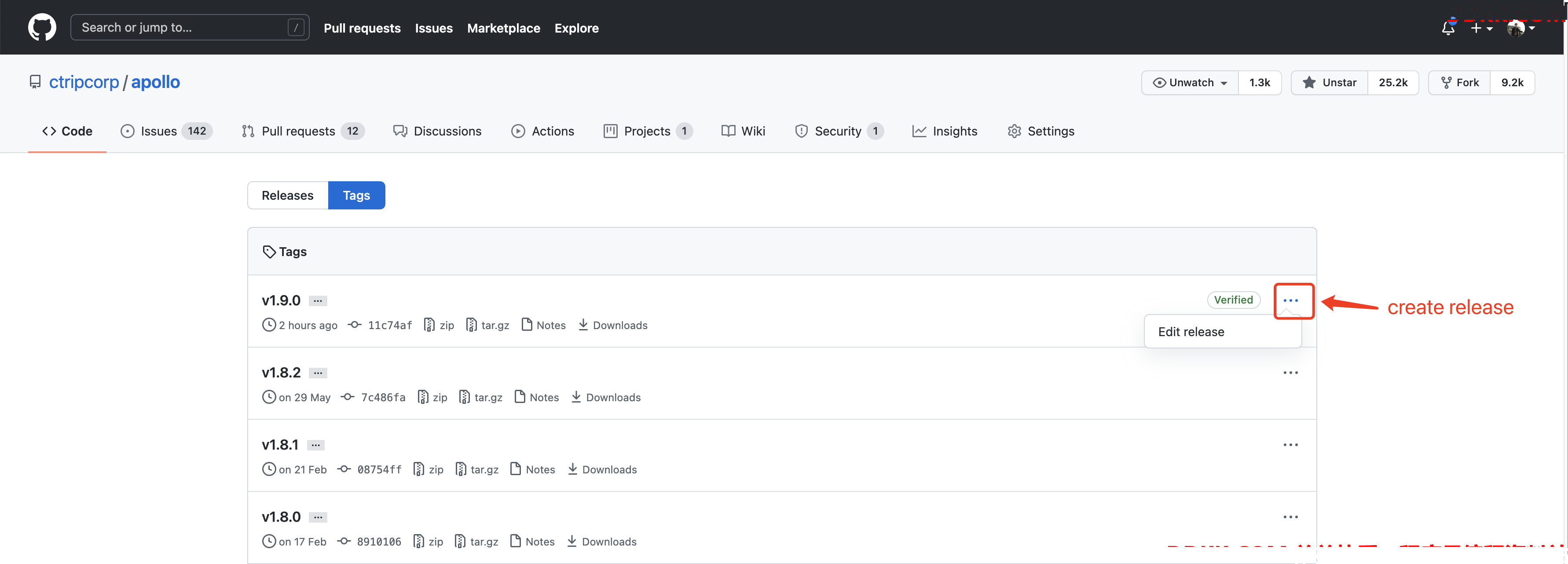Click the 25.2k stargazers count
The height and width of the screenshot is (564, 1568).
coord(1393,83)
